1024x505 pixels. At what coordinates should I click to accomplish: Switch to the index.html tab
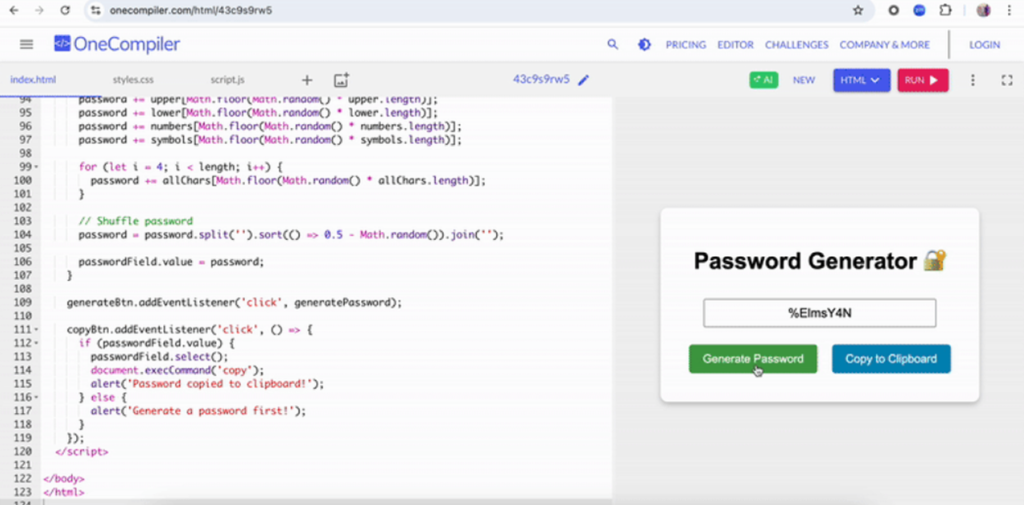point(33,80)
